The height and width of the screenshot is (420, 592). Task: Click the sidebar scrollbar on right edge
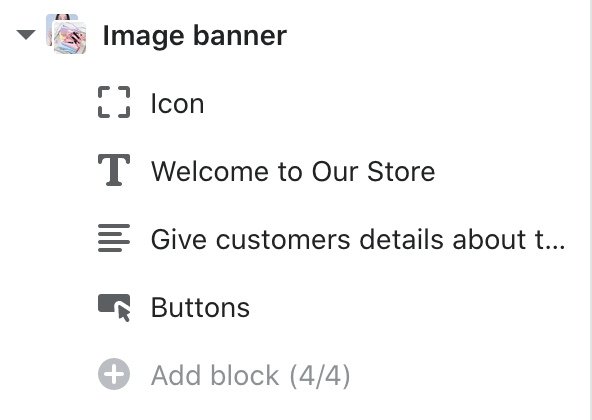click(x=589, y=210)
